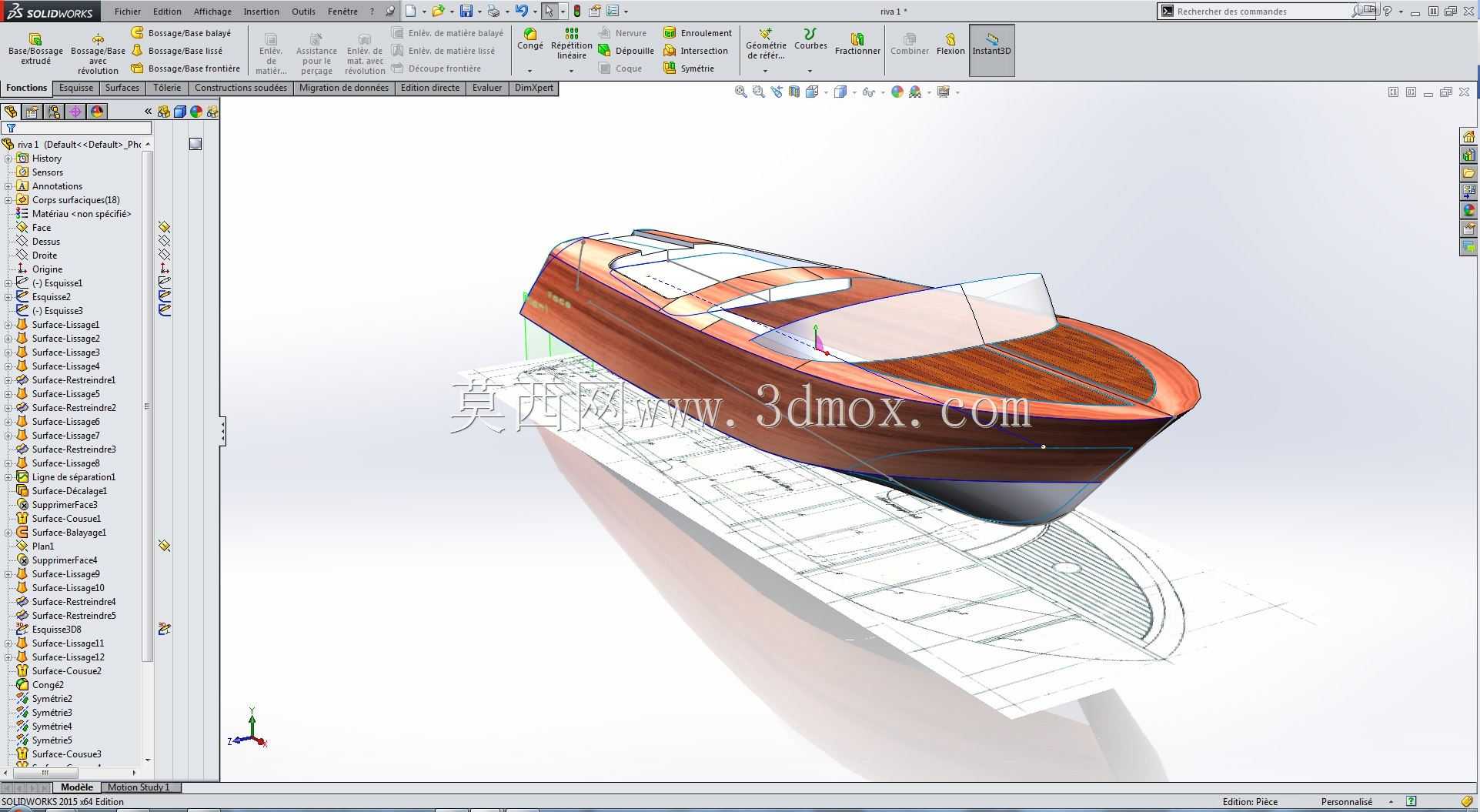The height and width of the screenshot is (812, 1480).
Task: Select Esquisse3D8 in feature tree
Action: tap(56, 630)
